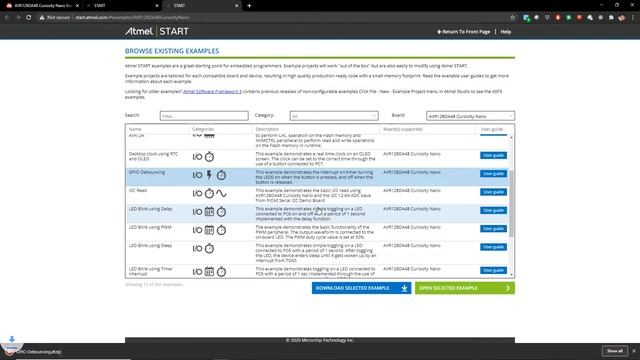Select the active third START browser tab
The width and height of the screenshot is (640, 360).
[202, 6]
